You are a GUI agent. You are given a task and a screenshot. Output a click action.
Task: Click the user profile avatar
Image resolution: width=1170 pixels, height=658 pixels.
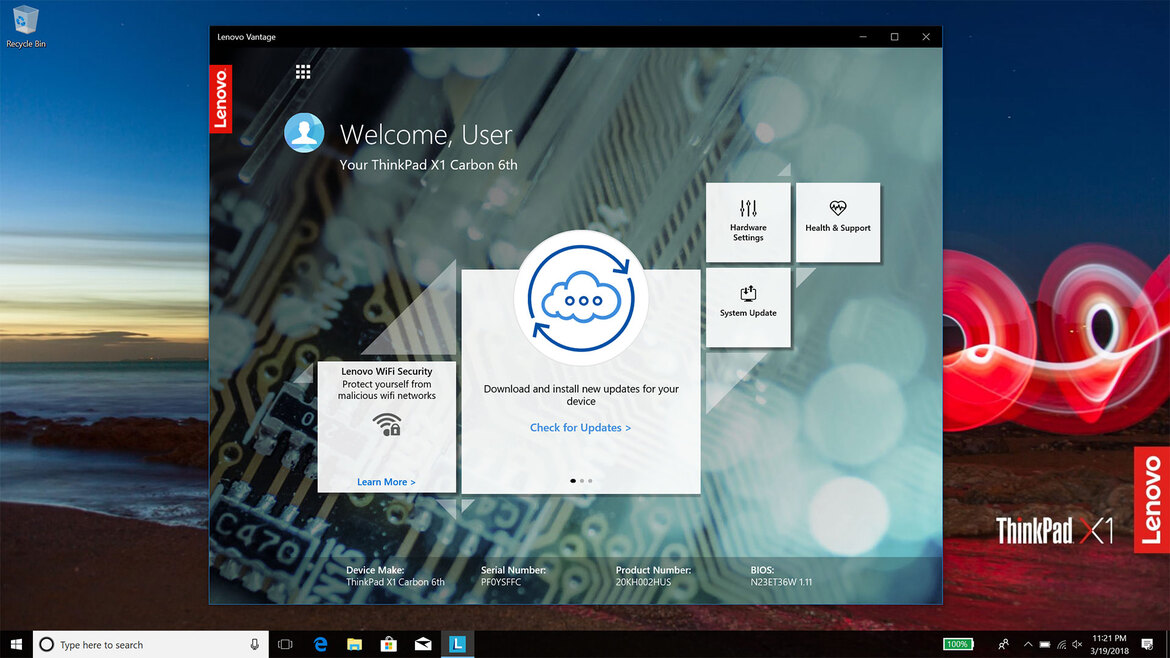point(304,133)
